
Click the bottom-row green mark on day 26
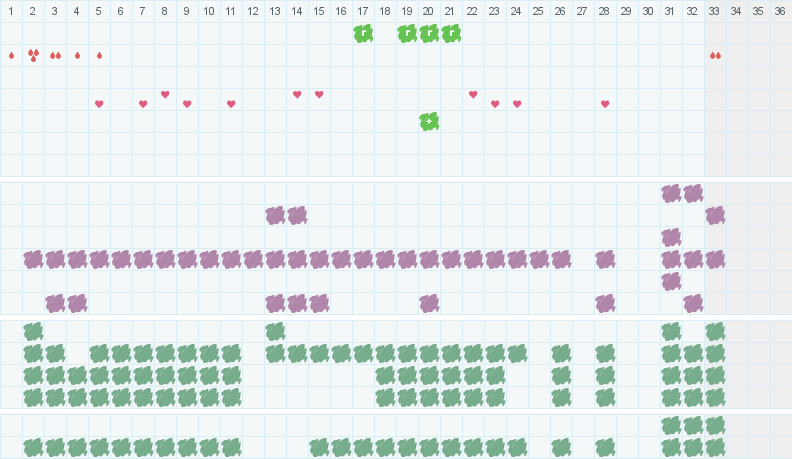click(561, 447)
